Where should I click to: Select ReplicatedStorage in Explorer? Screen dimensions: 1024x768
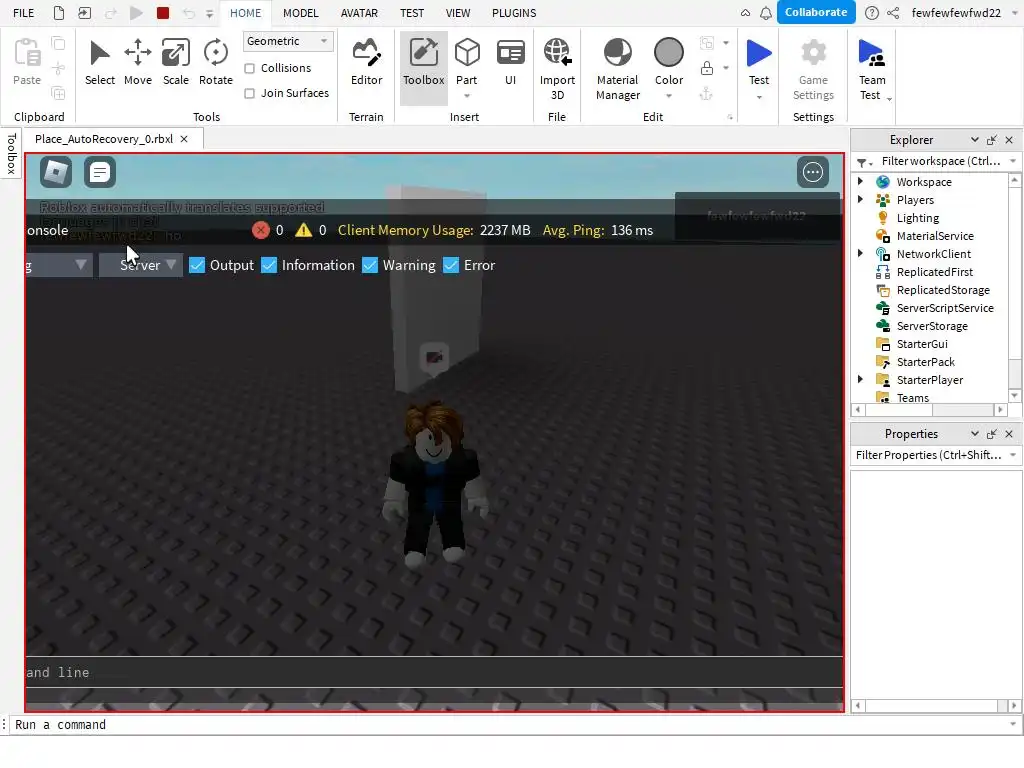click(x=942, y=290)
